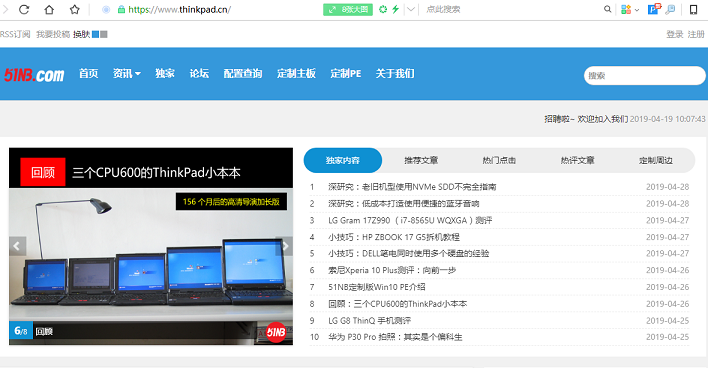Show previous slide with the left carousel arrow

pyautogui.click(x=17, y=246)
